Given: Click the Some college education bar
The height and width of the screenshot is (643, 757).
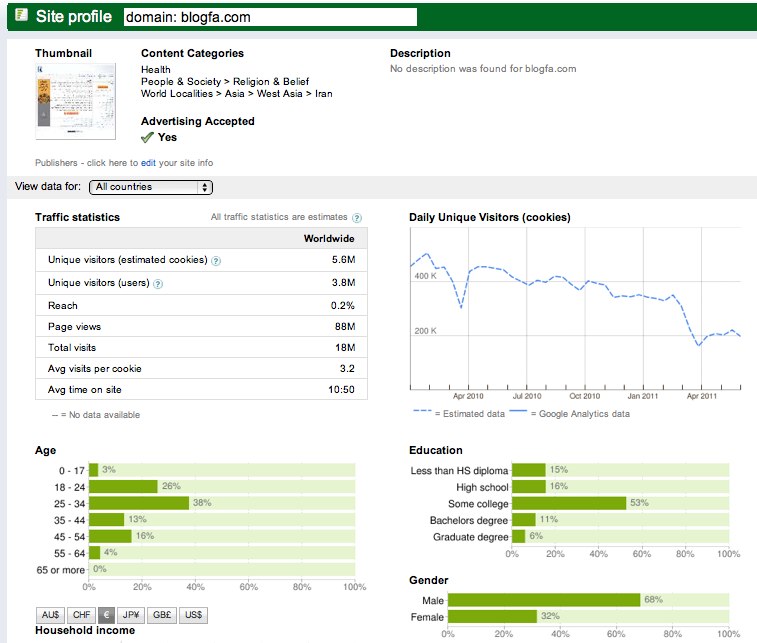Looking at the screenshot, I should (x=569, y=503).
